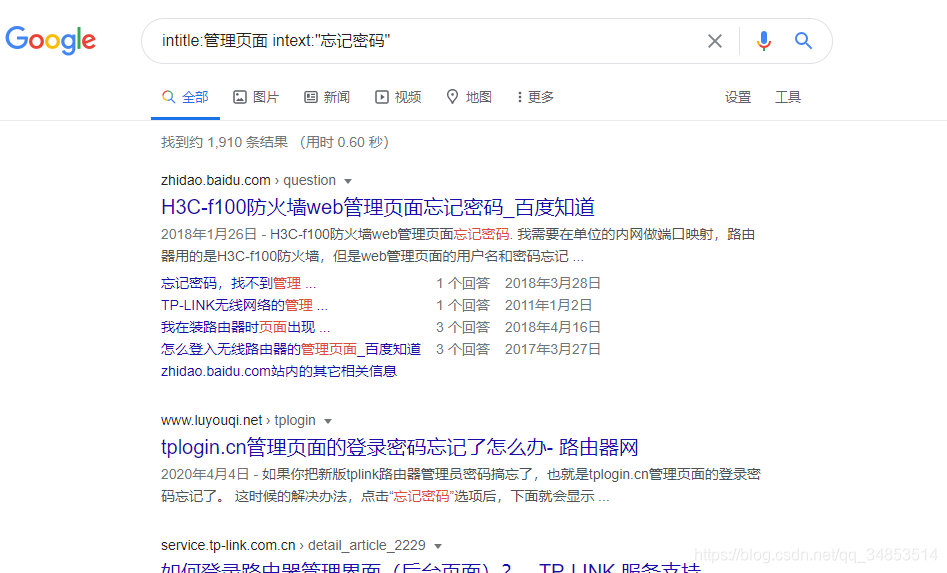The image size is (947, 573).
Task: Click the Google logo
Action: [51, 40]
